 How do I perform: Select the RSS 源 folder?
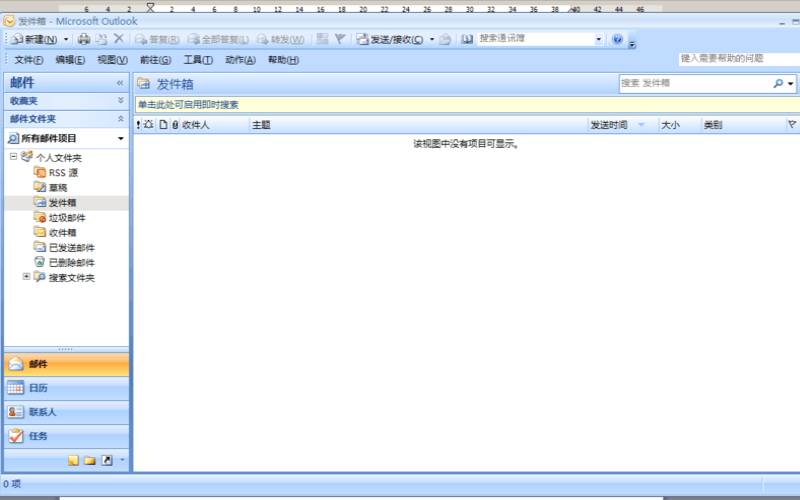pos(63,172)
